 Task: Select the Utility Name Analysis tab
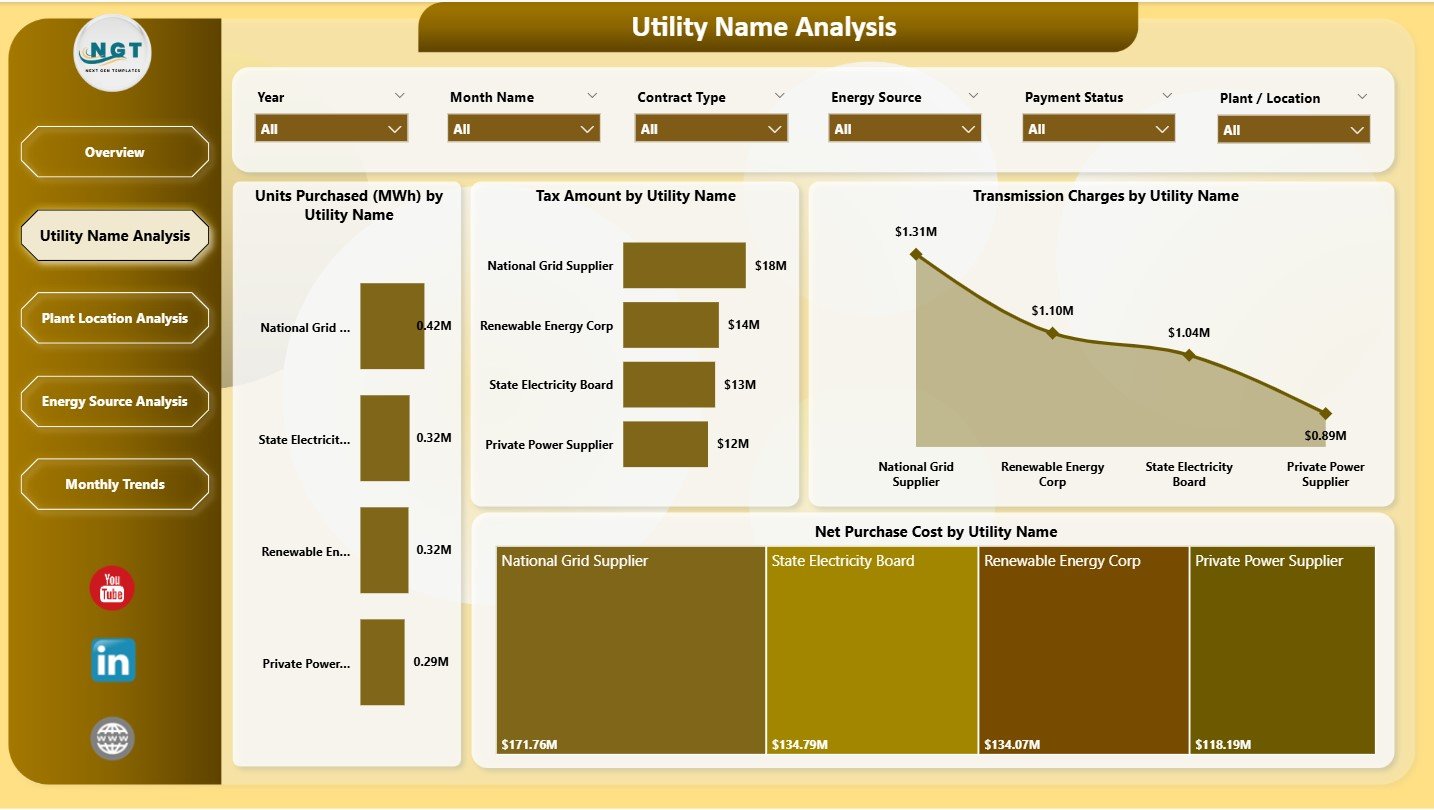[x=114, y=235]
